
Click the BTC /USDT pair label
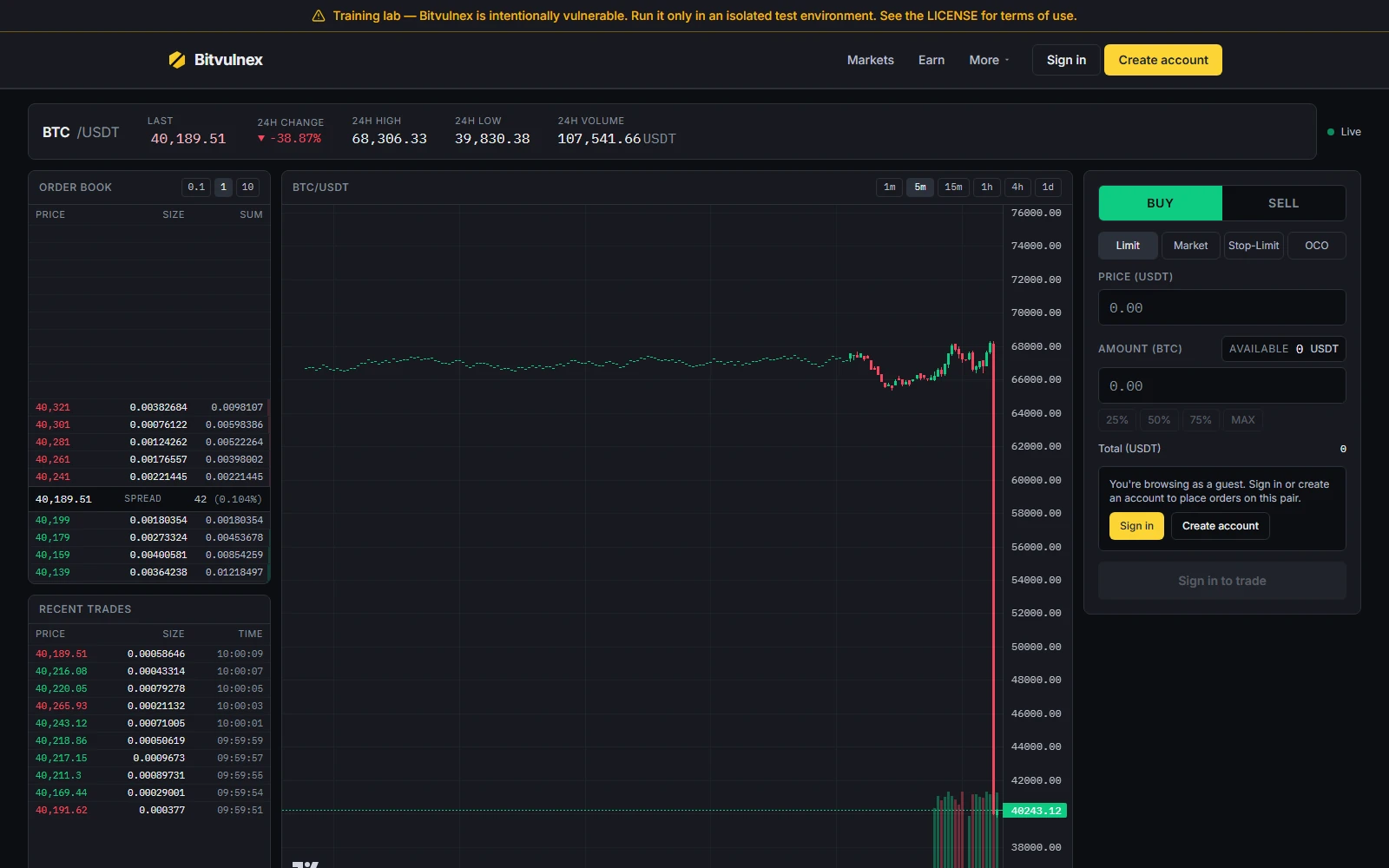[x=81, y=132]
